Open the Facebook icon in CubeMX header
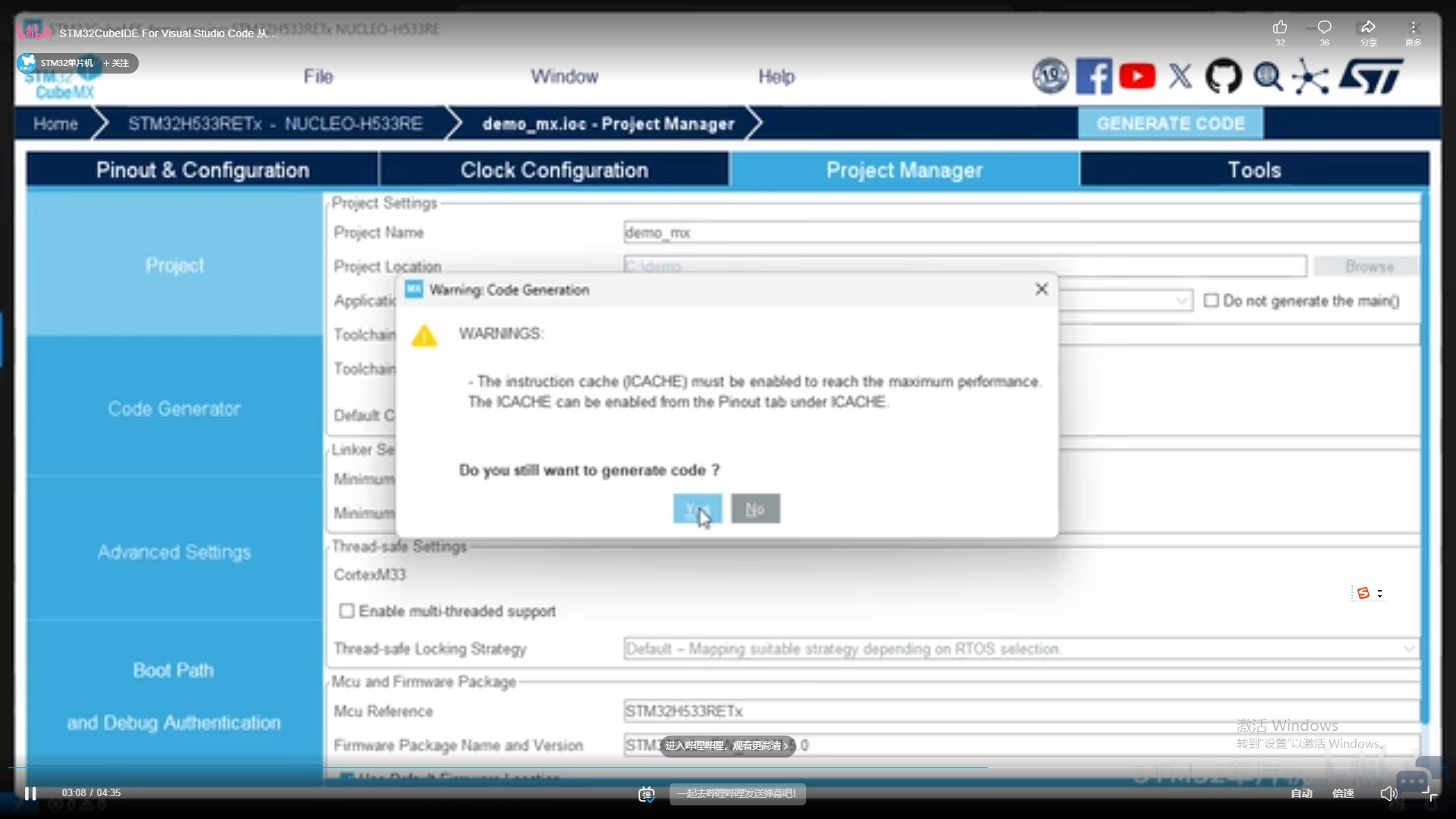The height and width of the screenshot is (819, 1456). [1094, 77]
